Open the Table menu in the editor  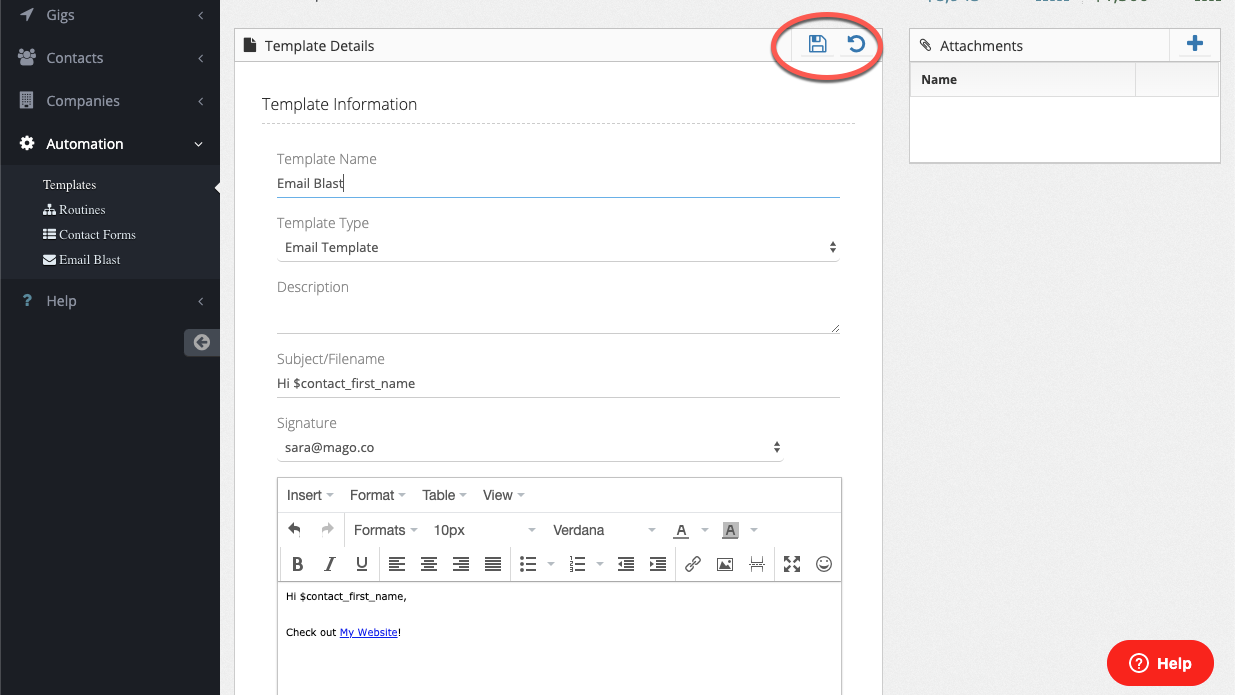pyautogui.click(x=444, y=495)
